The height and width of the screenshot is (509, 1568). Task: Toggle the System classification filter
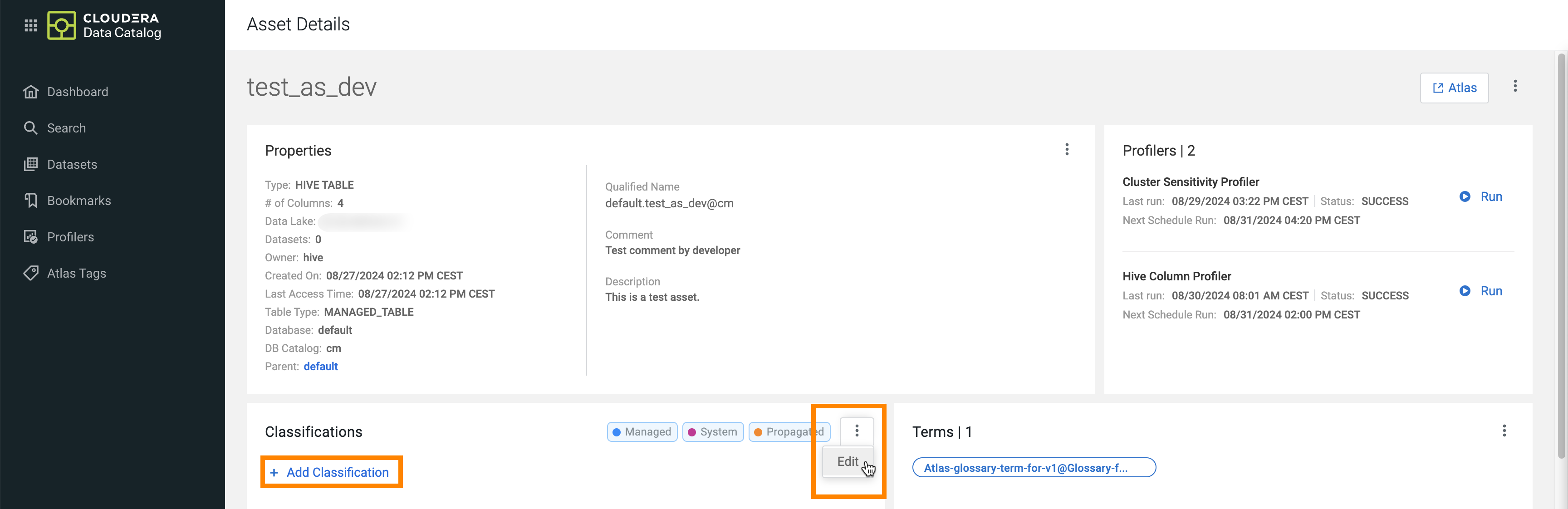[712, 432]
